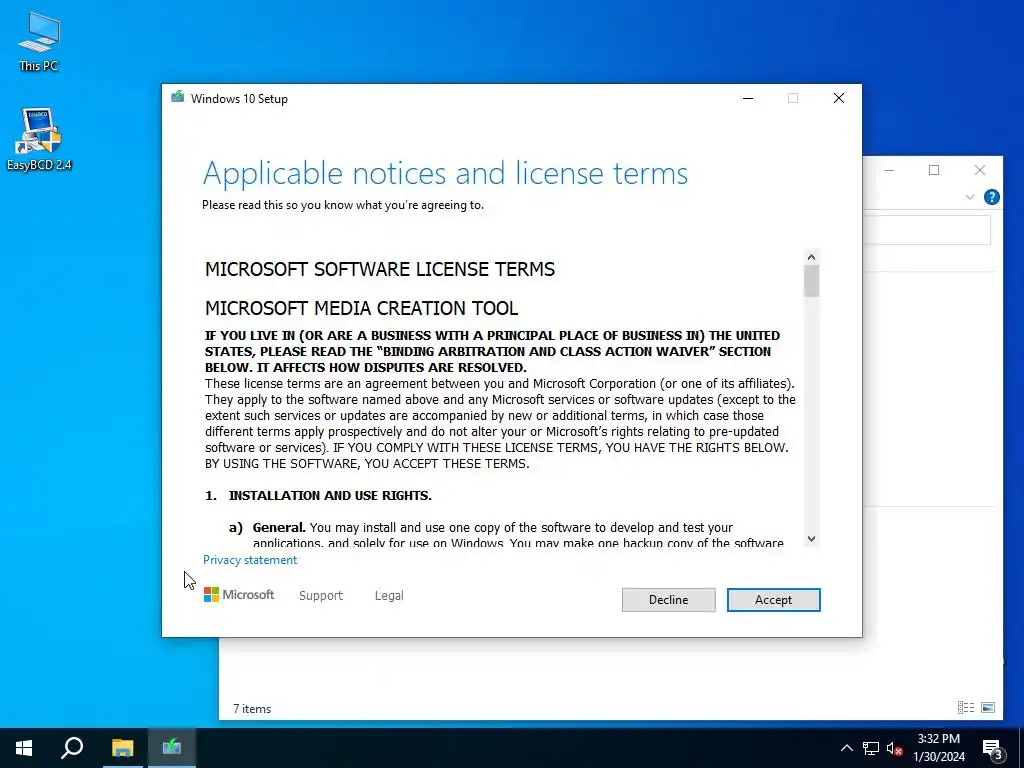1024x768 pixels.
Task: Select the EasyBCD 2.4 desktop shortcut
Action: point(39,139)
